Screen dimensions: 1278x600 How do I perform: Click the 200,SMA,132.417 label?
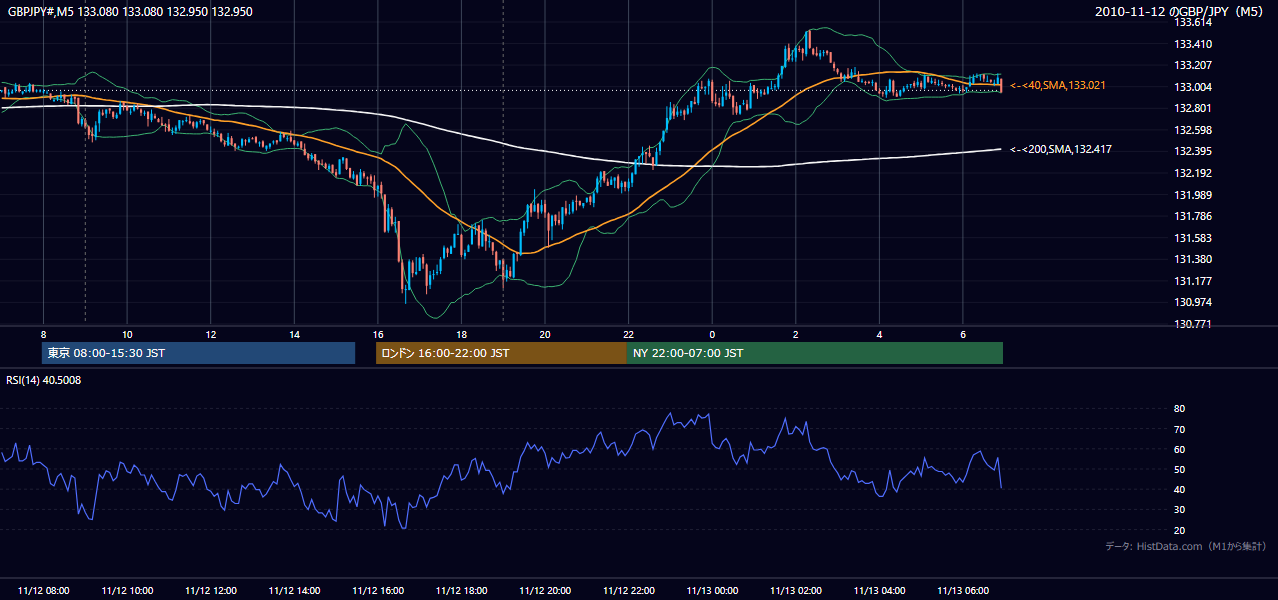(1061, 149)
